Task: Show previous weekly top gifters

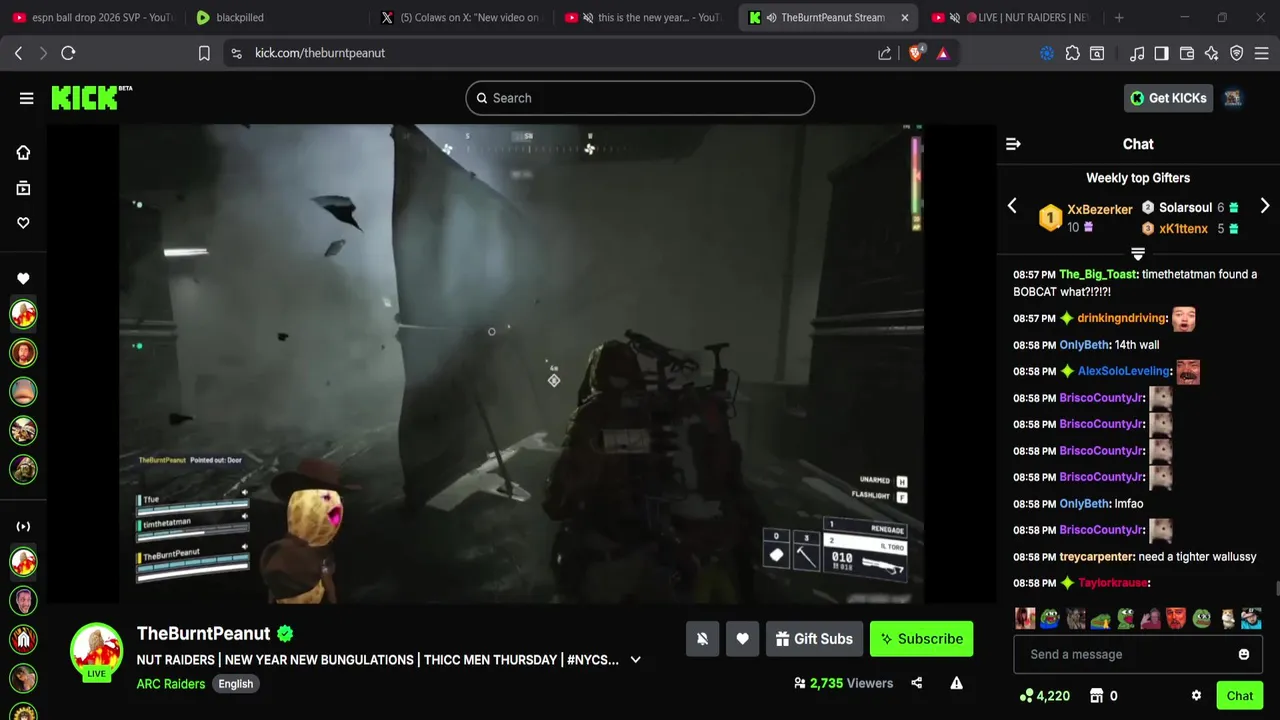Action: click(1012, 206)
